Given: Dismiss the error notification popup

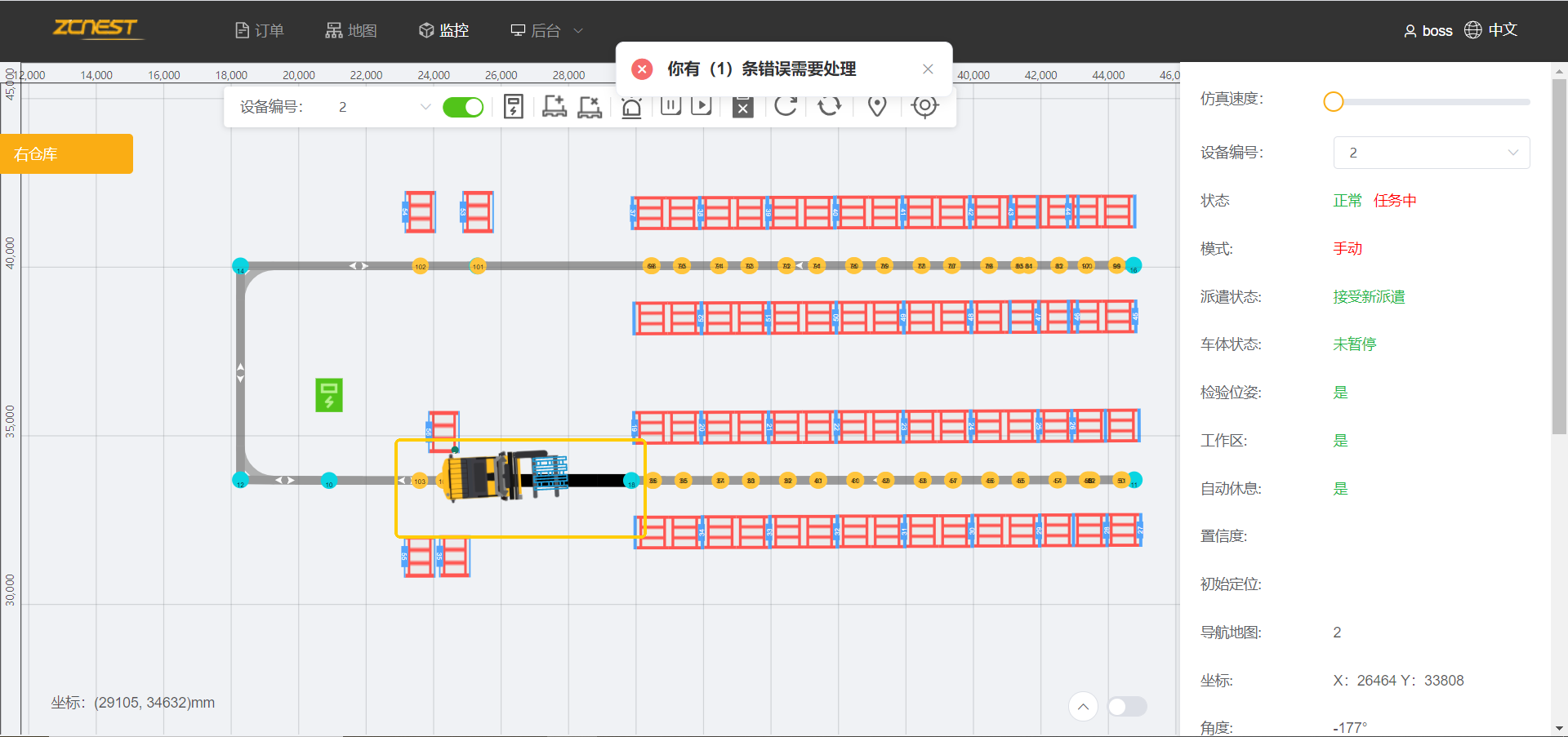Looking at the screenshot, I should pos(928,69).
